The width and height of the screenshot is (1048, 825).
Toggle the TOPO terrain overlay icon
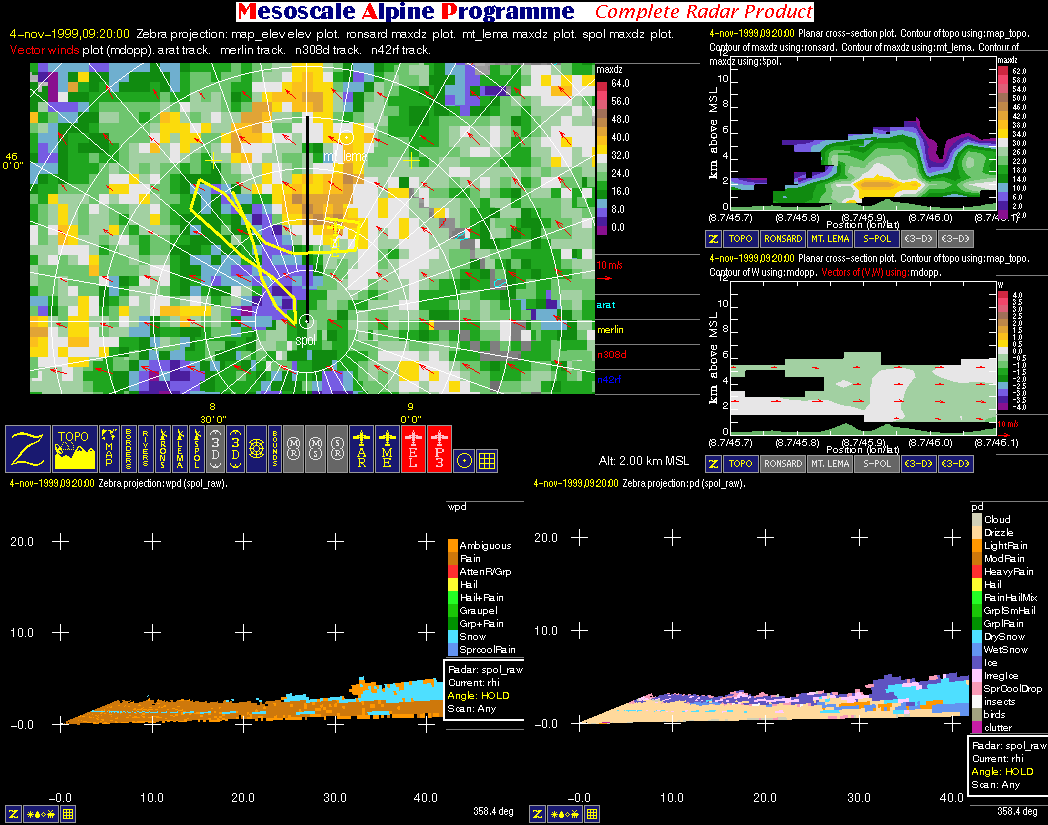pyautogui.click(x=74, y=449)
